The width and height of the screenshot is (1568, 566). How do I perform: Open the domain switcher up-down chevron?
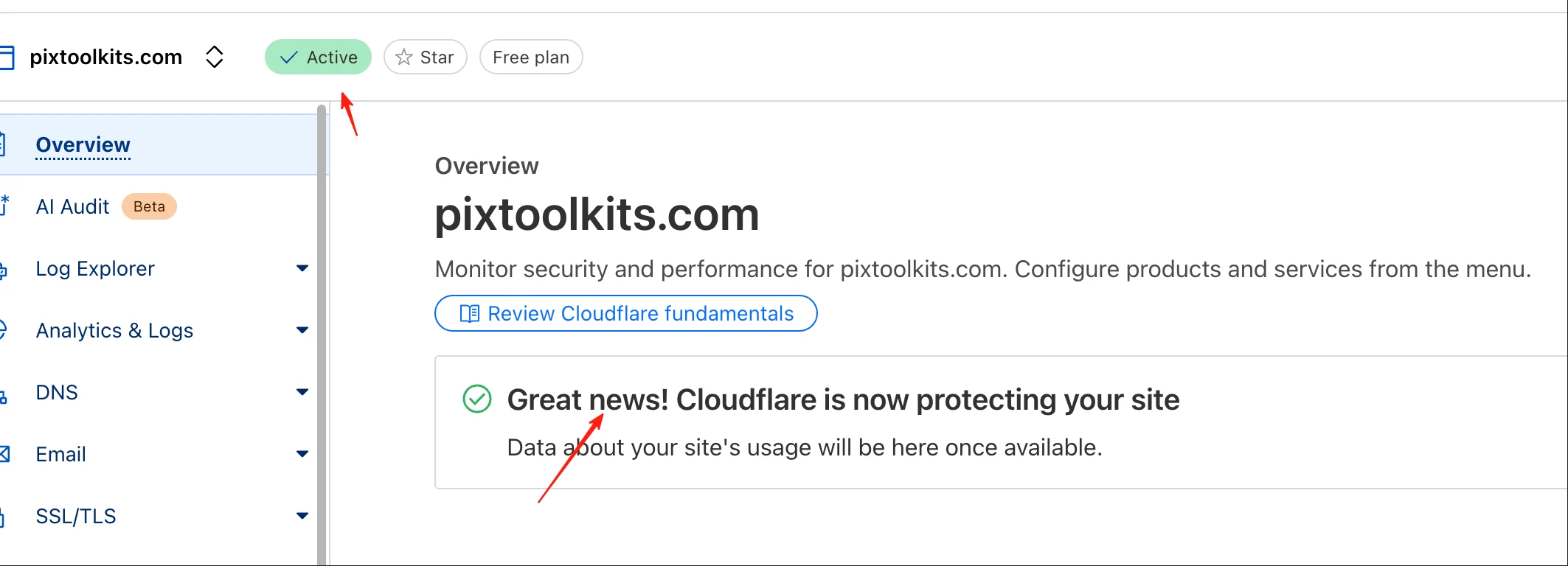(214, 57)
